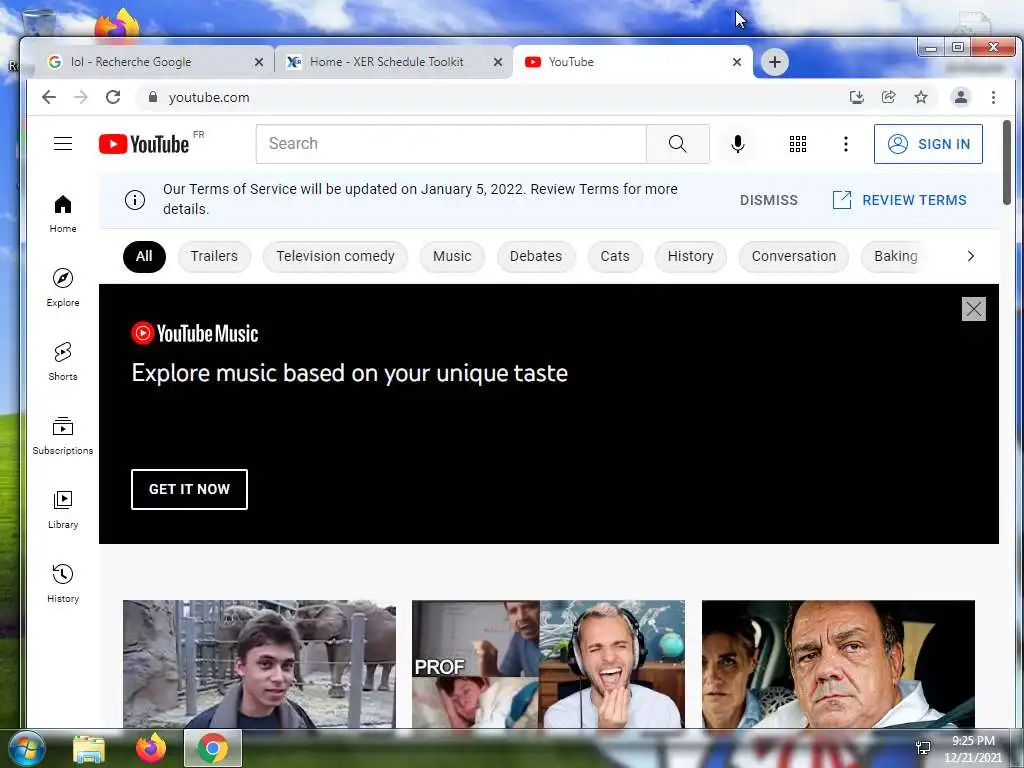
Task: Click the install app icon in address bar
Action: coord(856,97)
